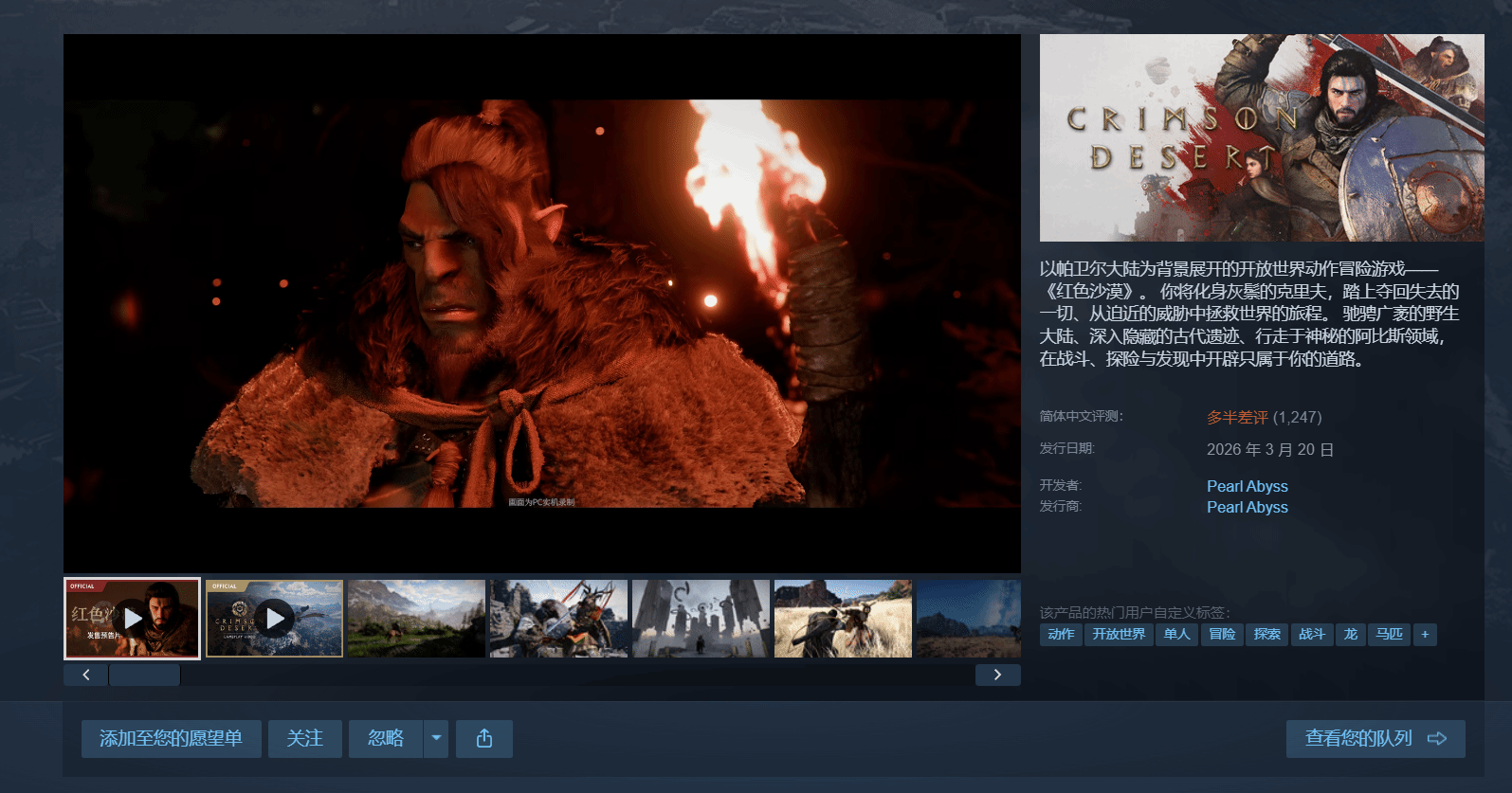
Task: Click the share icon button
Action: click(483, 739)
